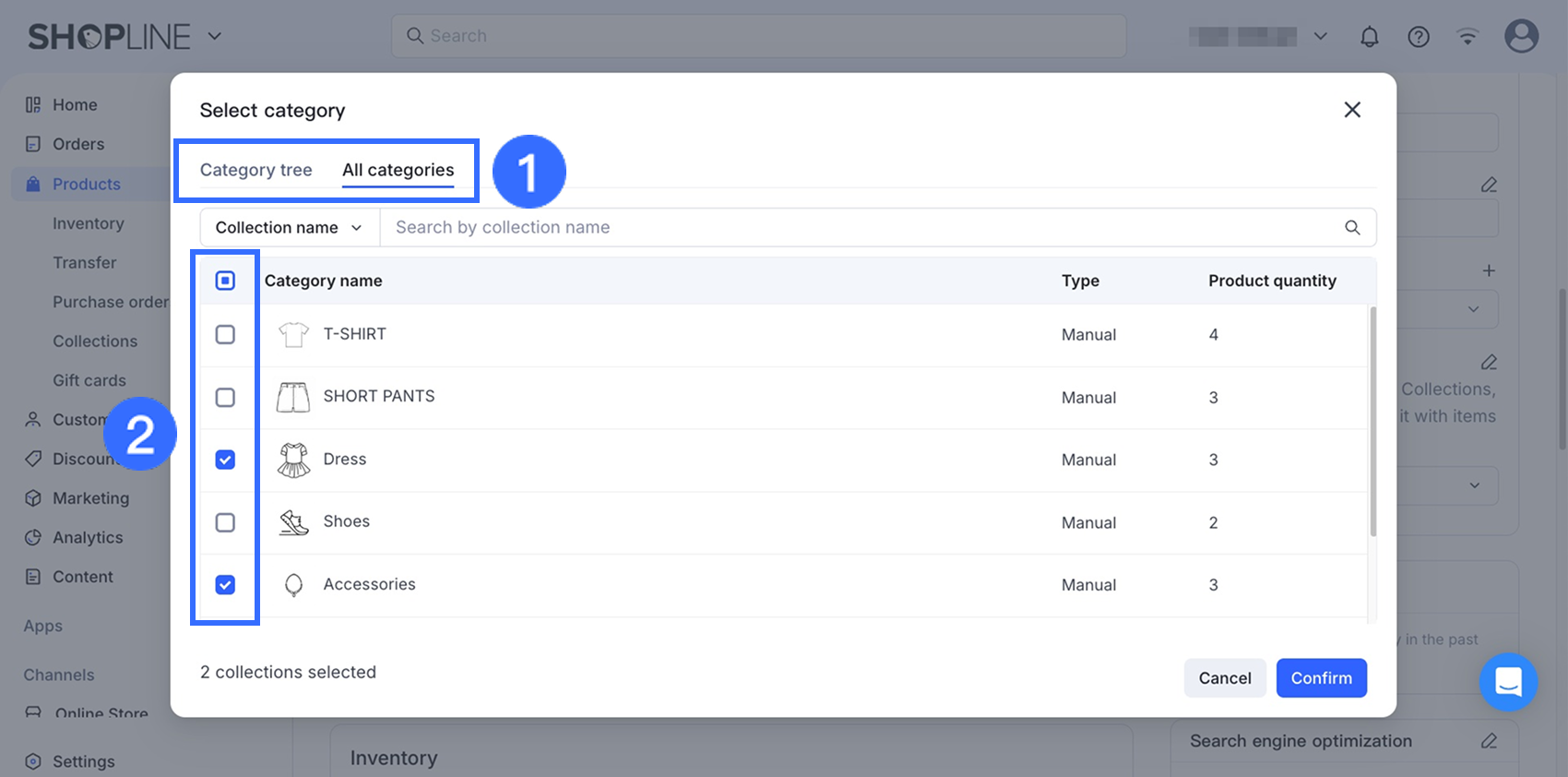Image resolution: width=1568 pixels, height=777 pixels.
Task: Click the Accessories category name
Action: pos(370,584)
